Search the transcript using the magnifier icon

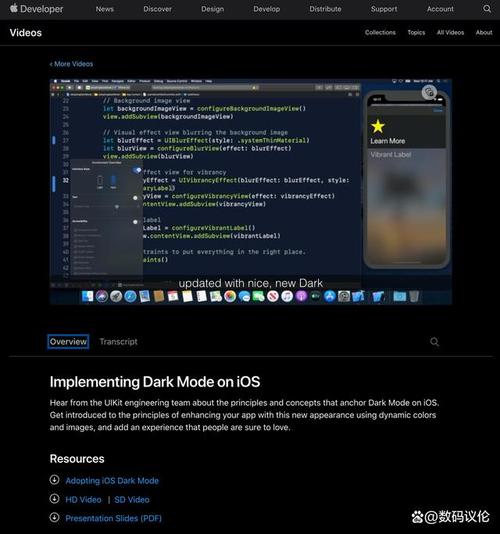point(434,342)
